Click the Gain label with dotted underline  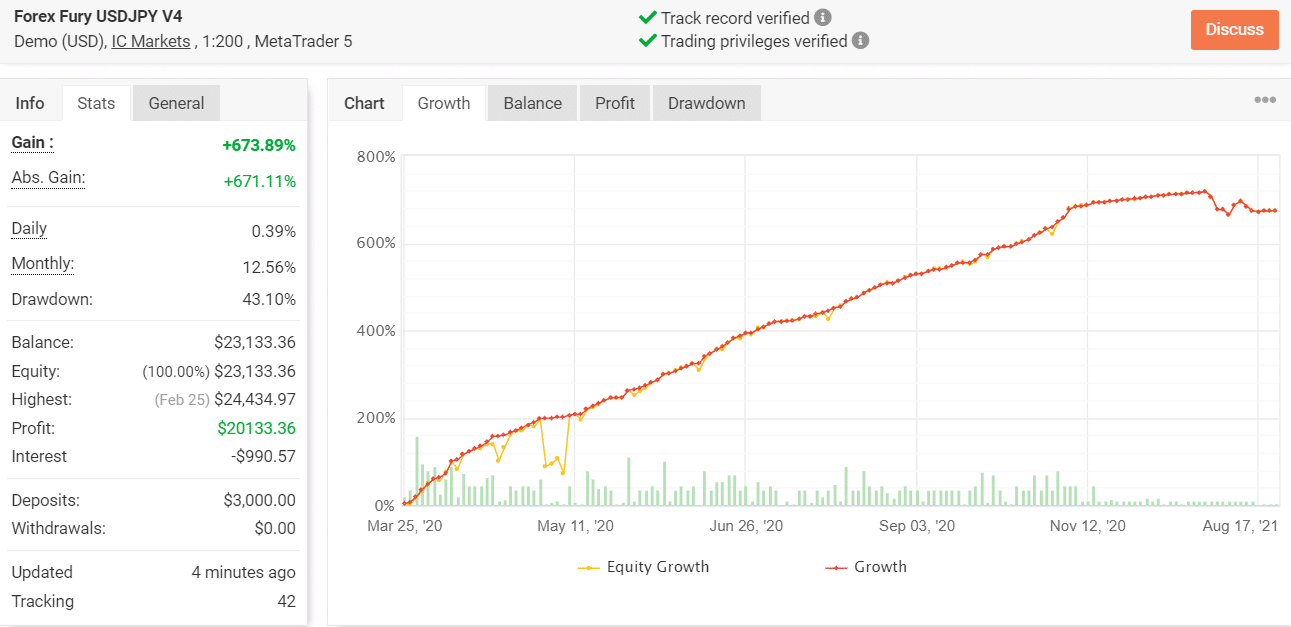pyautogui.click(x=33, y=143)
